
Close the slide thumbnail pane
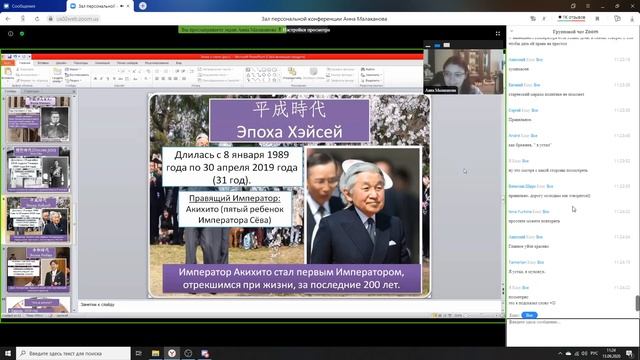click(74, 91)
